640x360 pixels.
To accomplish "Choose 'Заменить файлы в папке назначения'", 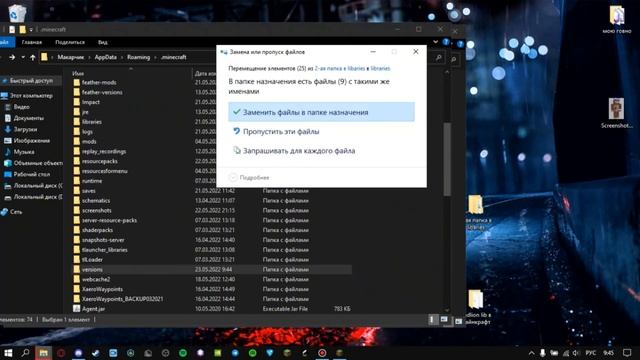I will click(322, 112).
